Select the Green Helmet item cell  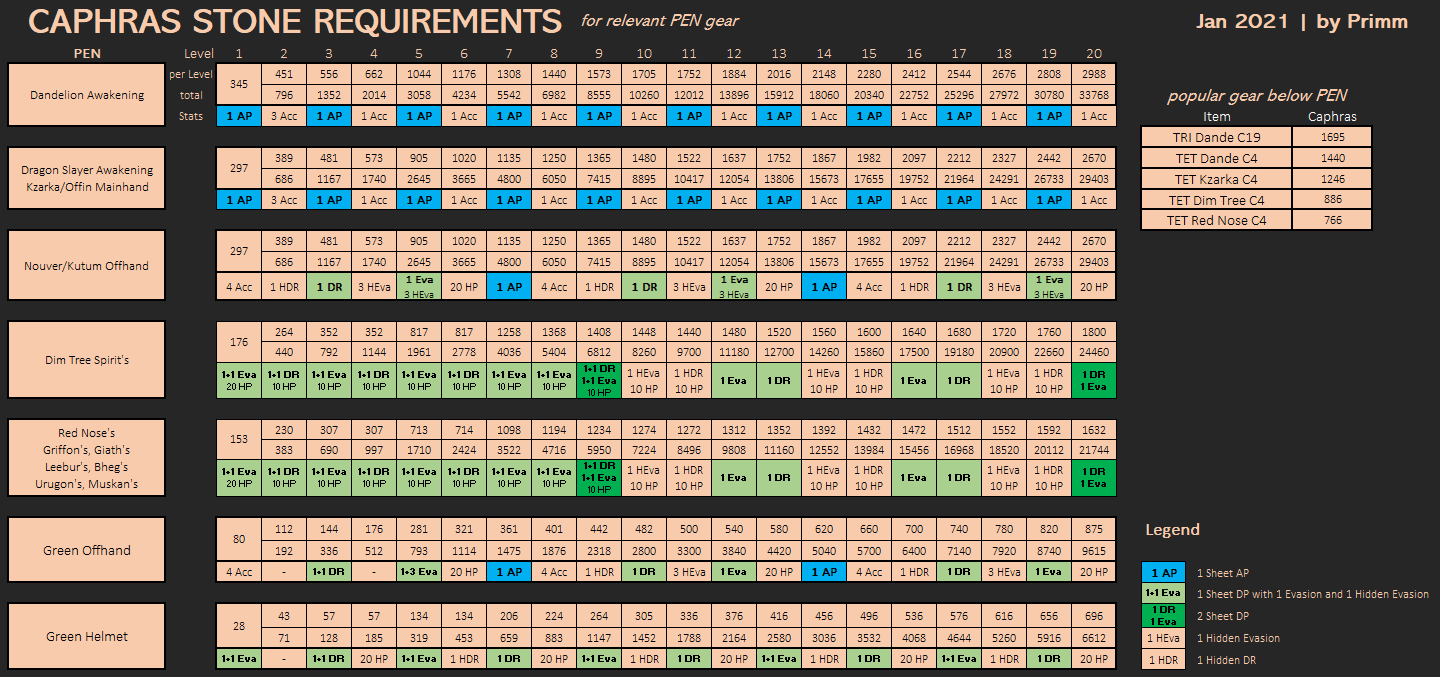(86, 636)
